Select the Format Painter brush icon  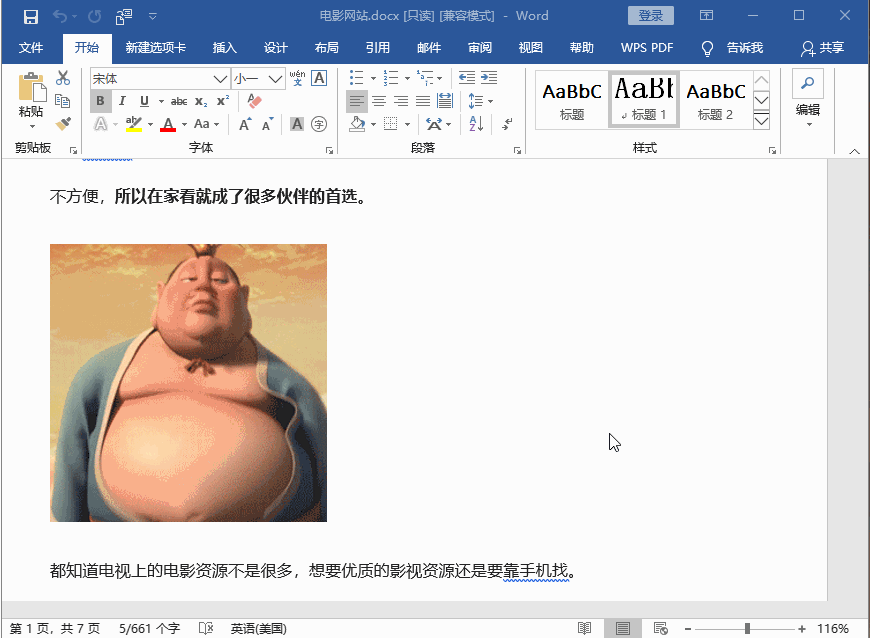63,124
